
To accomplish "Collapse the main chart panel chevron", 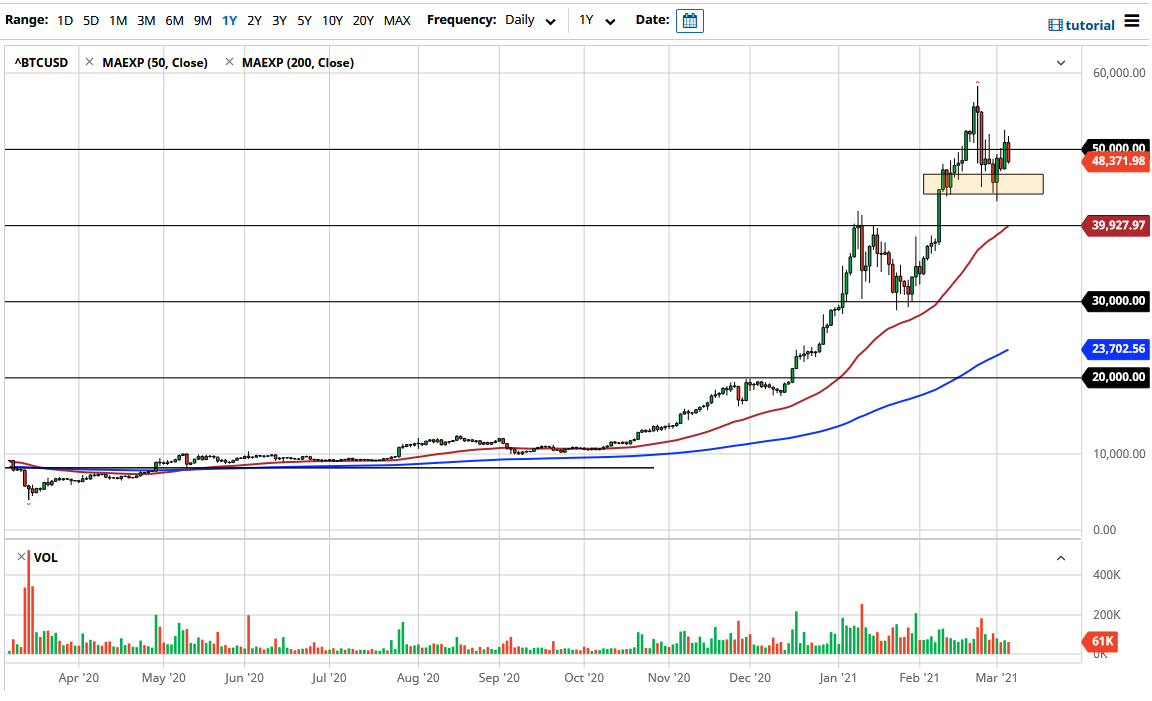I will tap(1060, 62).
